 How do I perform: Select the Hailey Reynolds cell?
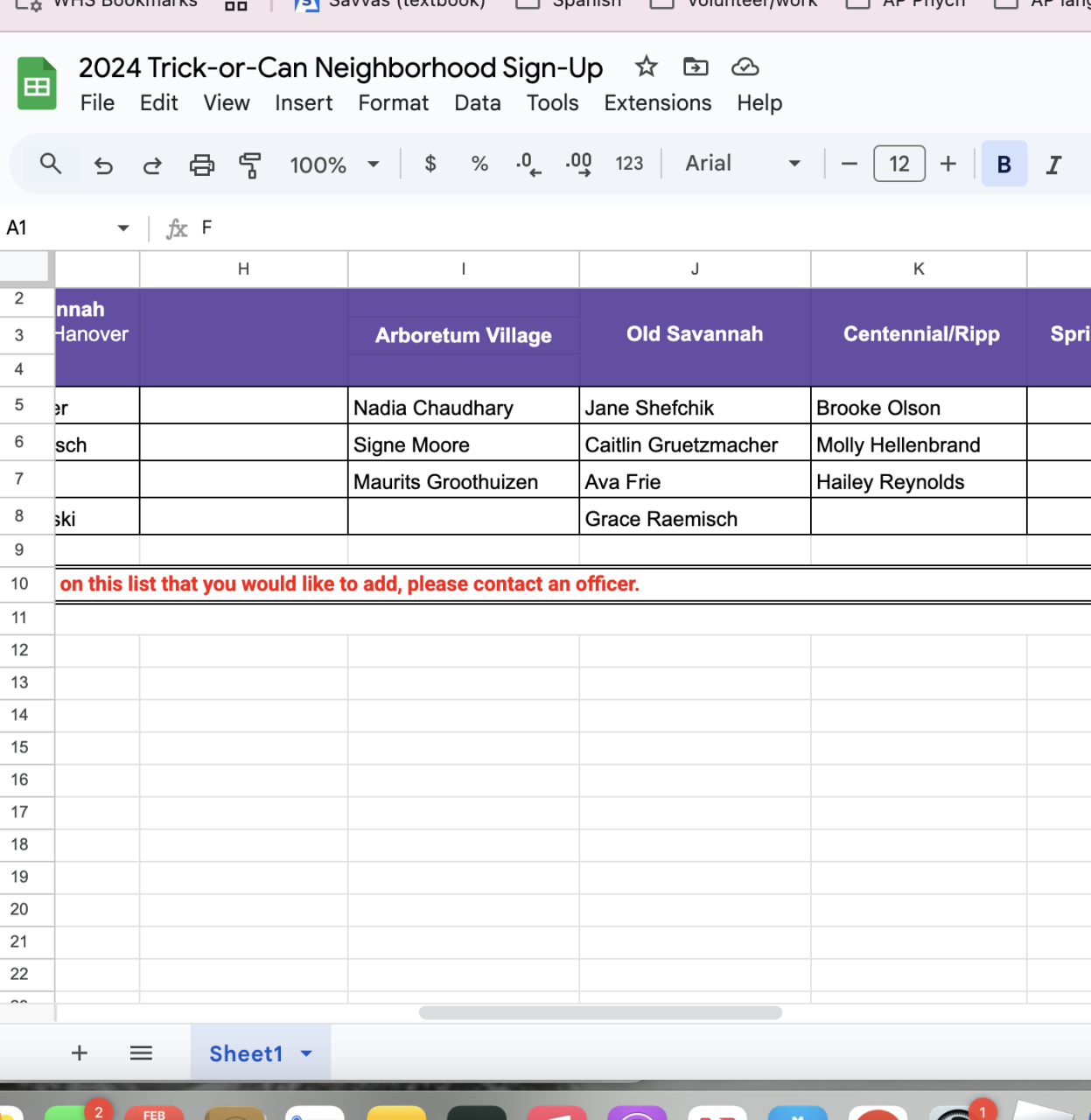(919, 481)
